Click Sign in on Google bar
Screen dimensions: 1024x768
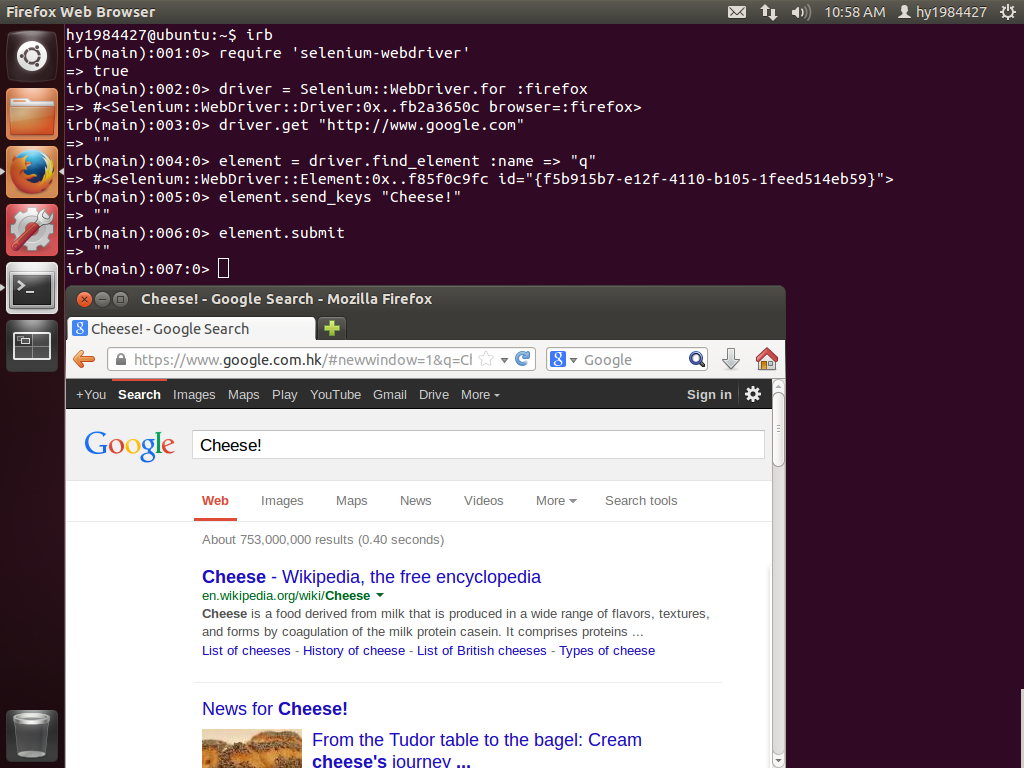point(709,394)
